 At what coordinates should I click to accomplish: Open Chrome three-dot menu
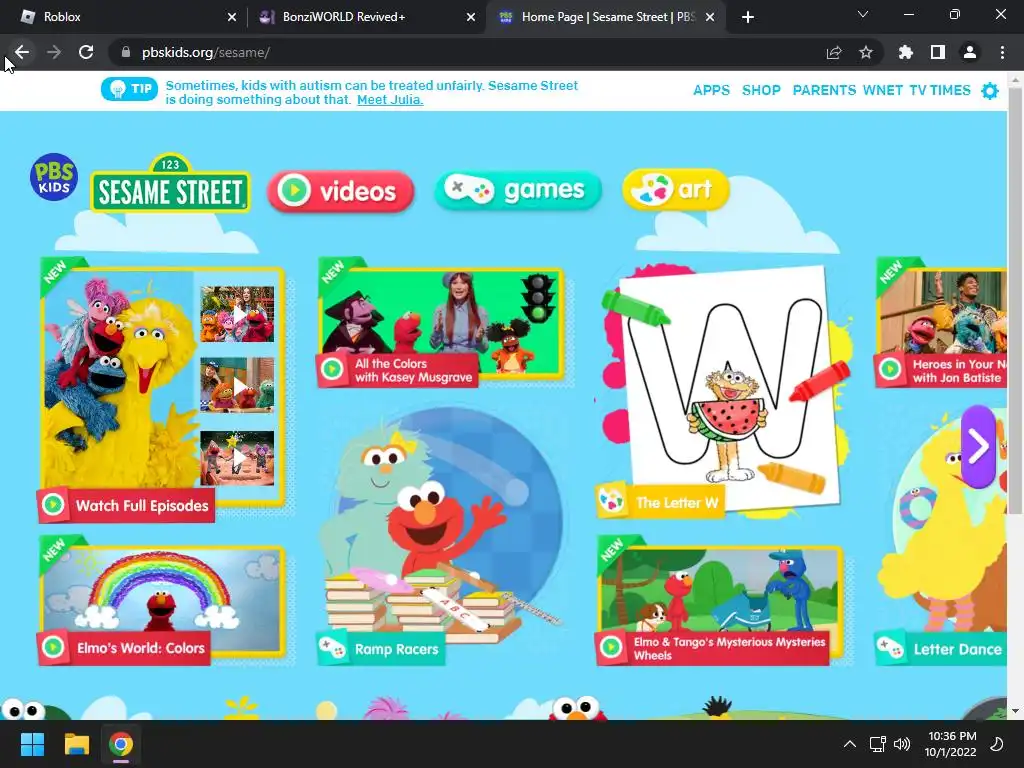point(1002,52)
